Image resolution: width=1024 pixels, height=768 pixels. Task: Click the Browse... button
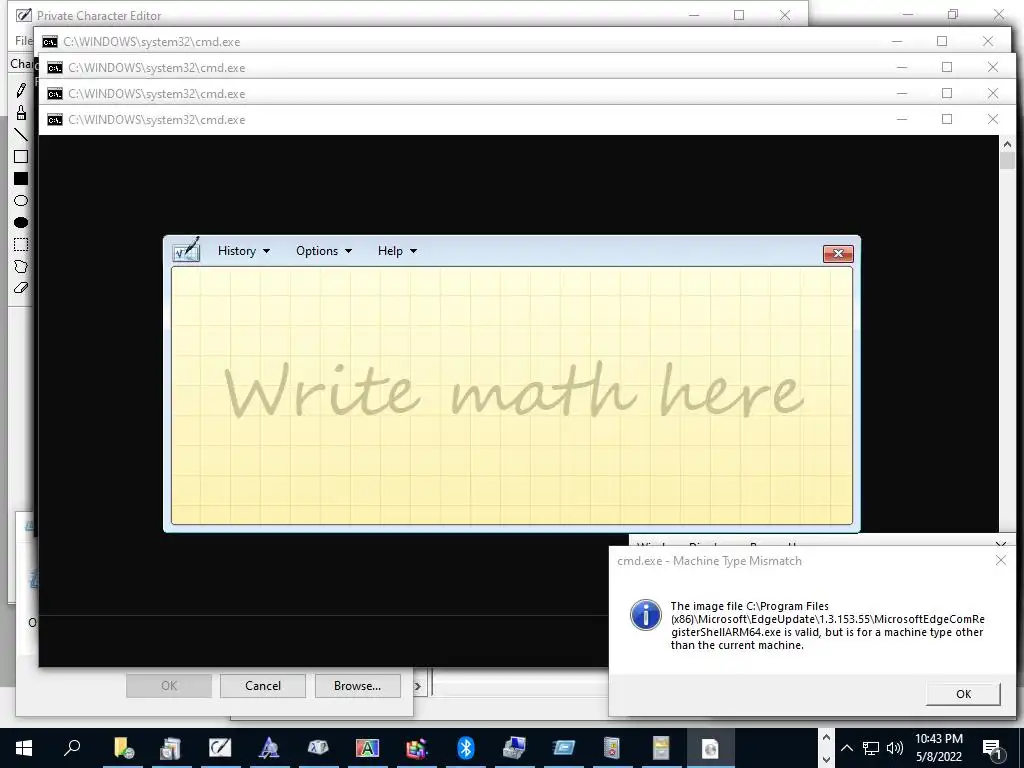(357, 686)
